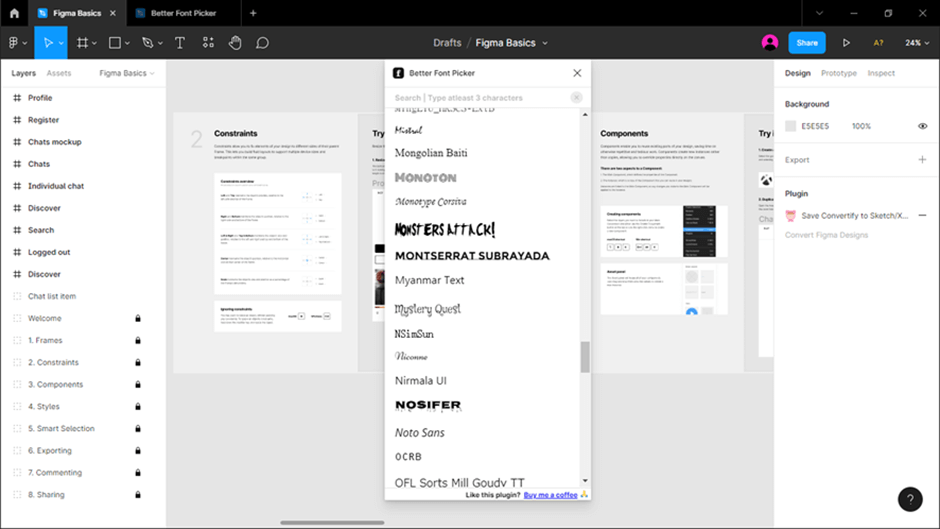Click the Chat list item component icon
The height and width of the screenshot is (529, 940).
click(x=17, y=296)
